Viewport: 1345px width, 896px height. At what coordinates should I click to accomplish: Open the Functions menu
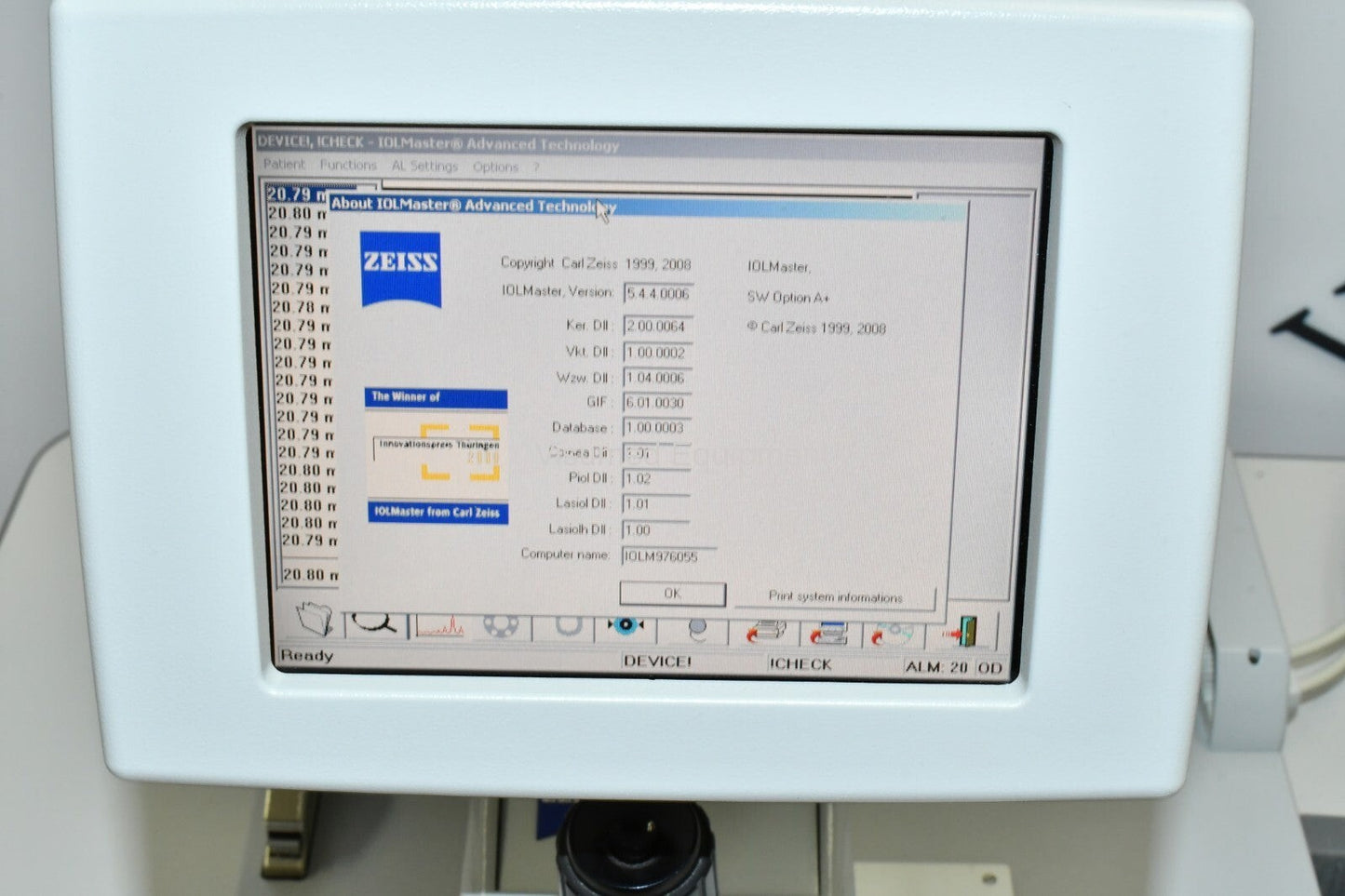pos(348,166)
